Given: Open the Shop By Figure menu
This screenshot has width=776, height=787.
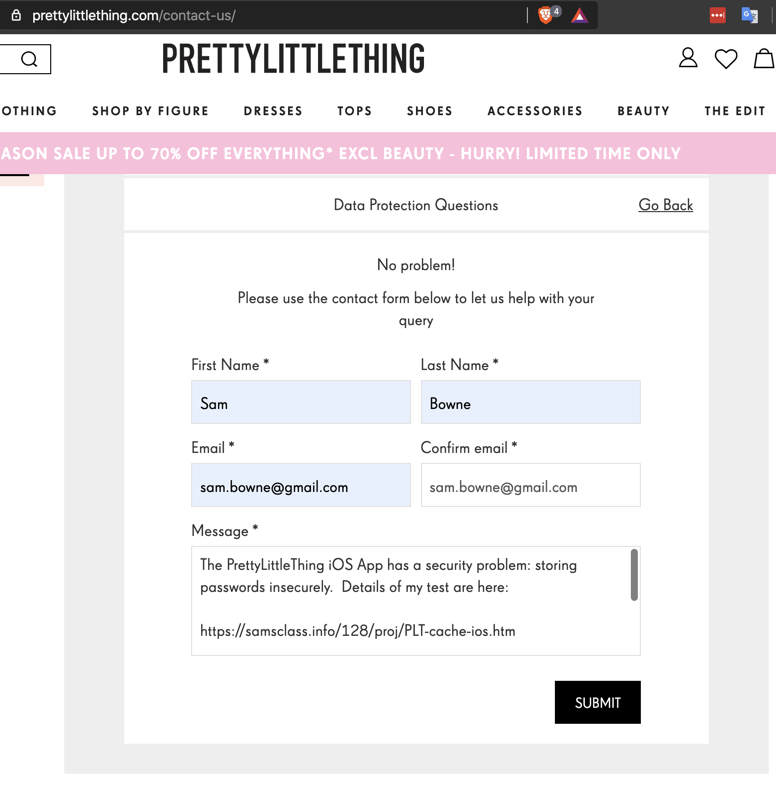Looking at the screenshot, I should [x=150, y=111].
